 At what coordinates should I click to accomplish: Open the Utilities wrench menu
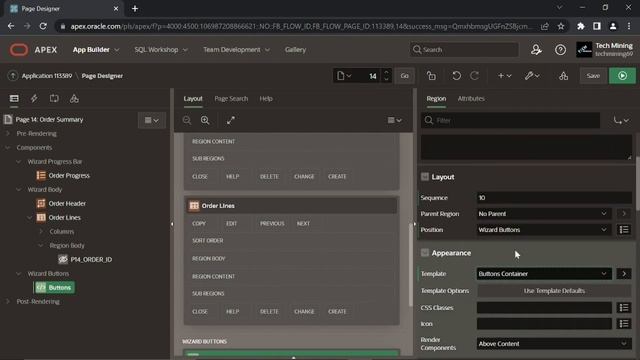532,76
